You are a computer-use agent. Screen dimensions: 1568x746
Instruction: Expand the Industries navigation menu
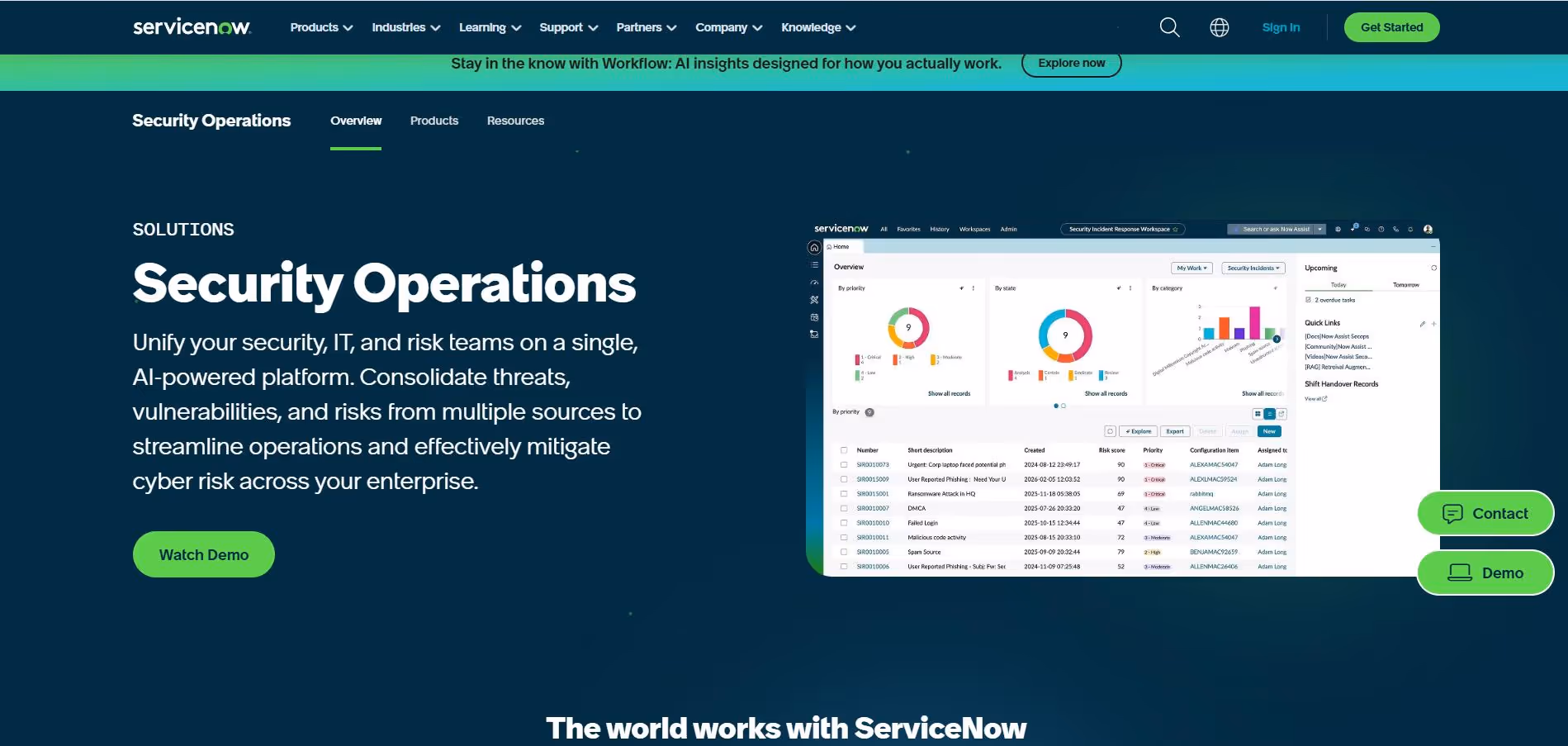coord(406,27)
